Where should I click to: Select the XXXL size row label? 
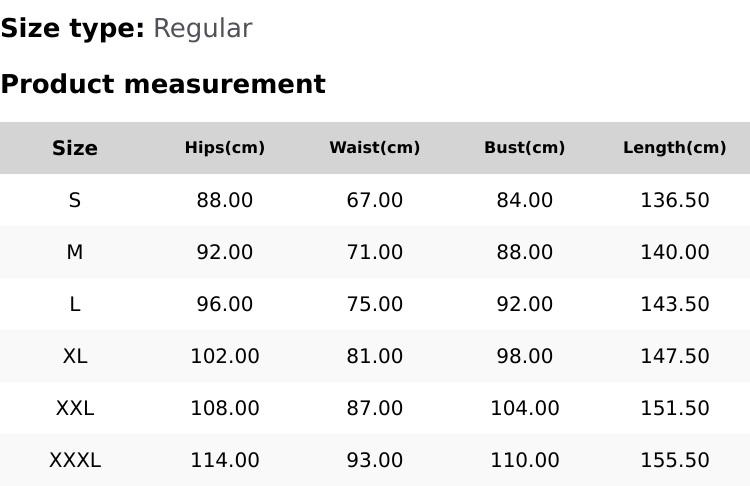click(x=75, y=460)
